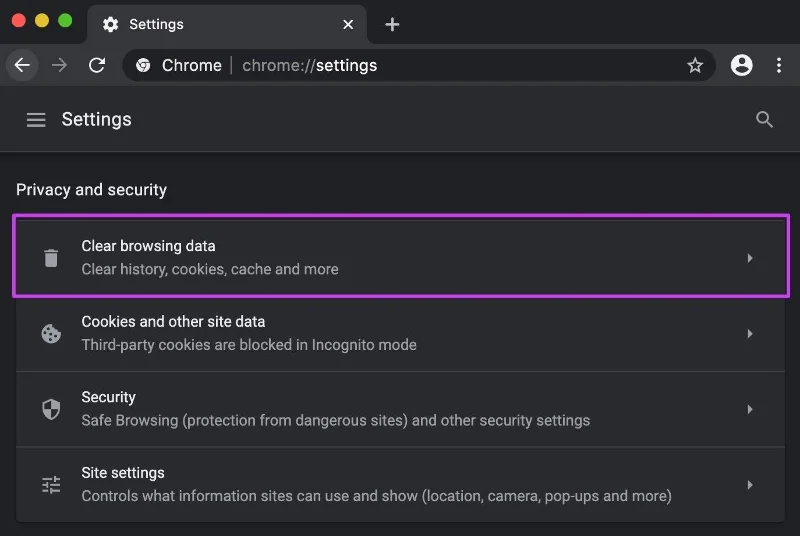Click the shield icon beside Security
This screenshot has width=800, height=536.
click(x=51, y=409)
